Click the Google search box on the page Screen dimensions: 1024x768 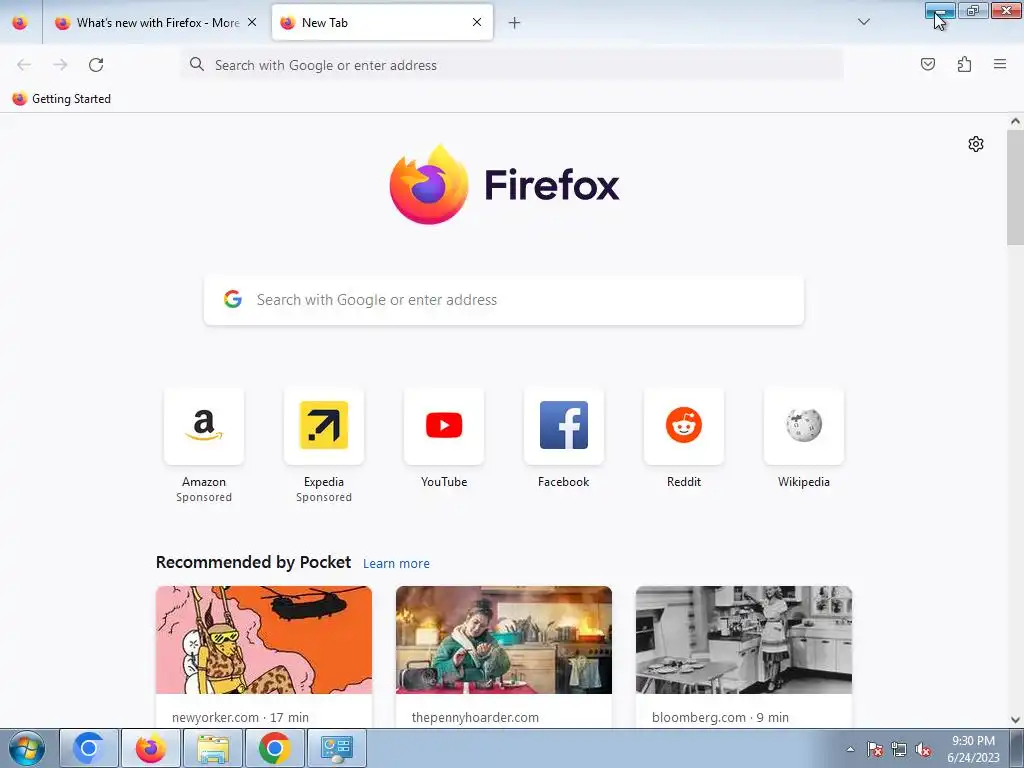point(504,300)
